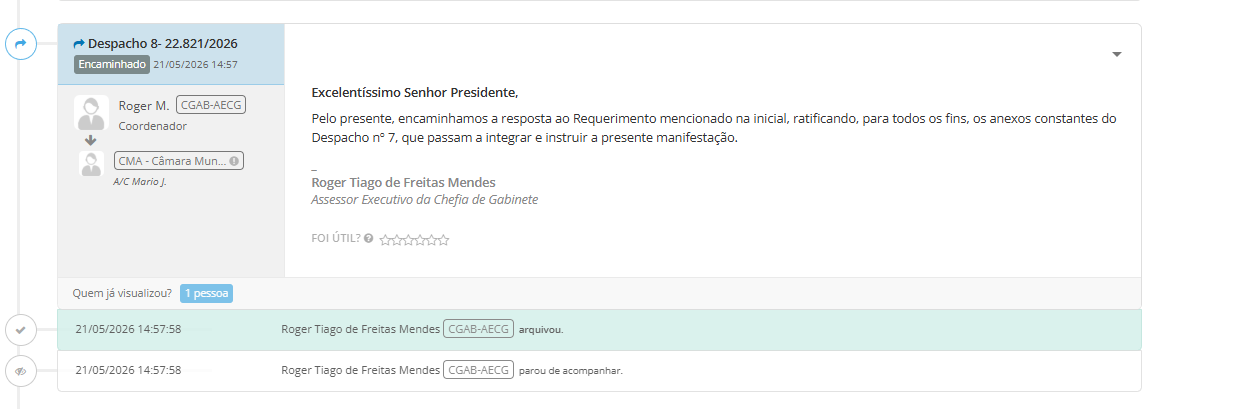The width and height of the screenshot is (1245, 409).
Task: Click the crossed-eye stopped following icon
Action: [x=20, y=371]
